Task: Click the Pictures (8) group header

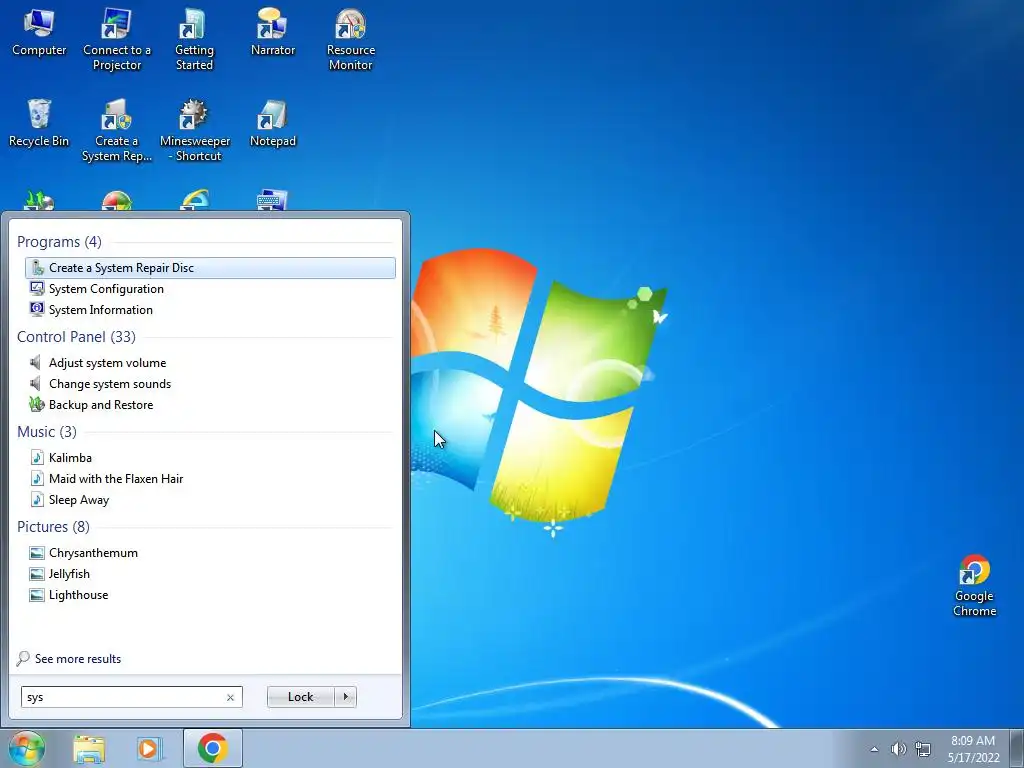Action: pos(54,526)
